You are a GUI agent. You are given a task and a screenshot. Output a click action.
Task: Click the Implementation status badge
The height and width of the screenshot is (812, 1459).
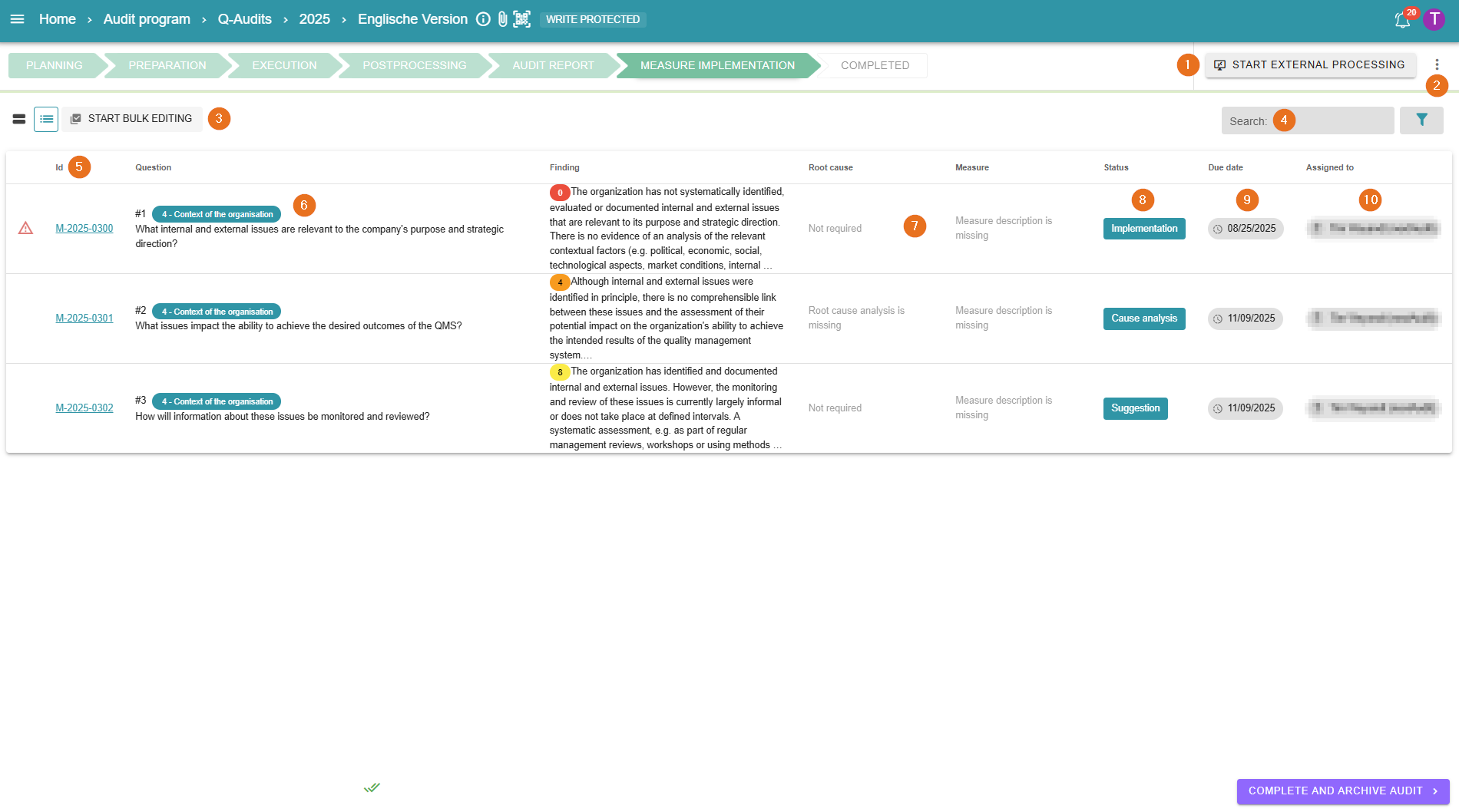tap(1143, 229)
